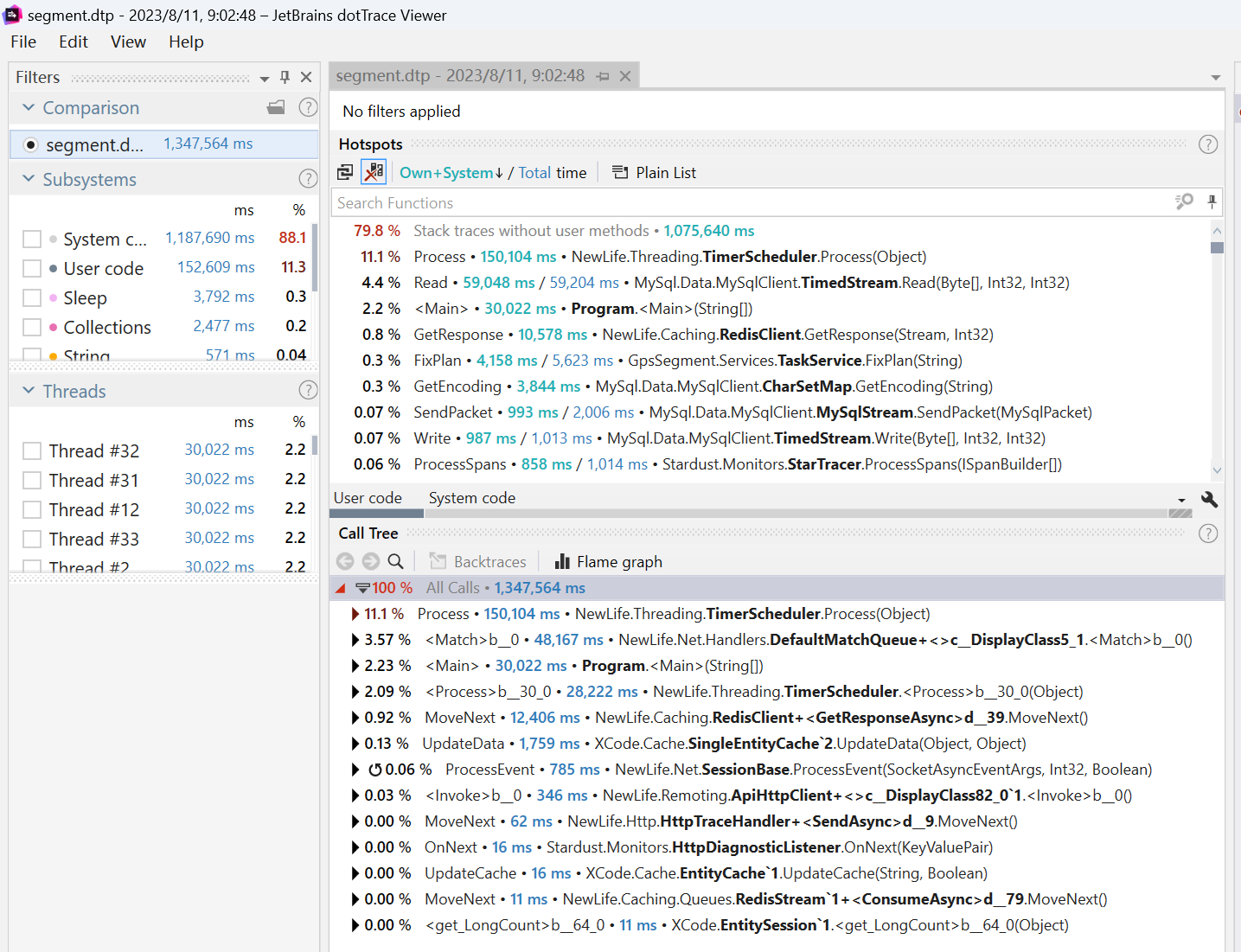Pin the Filters panel
Screen dimensions: 1241x952
click(x=285, y=77)
